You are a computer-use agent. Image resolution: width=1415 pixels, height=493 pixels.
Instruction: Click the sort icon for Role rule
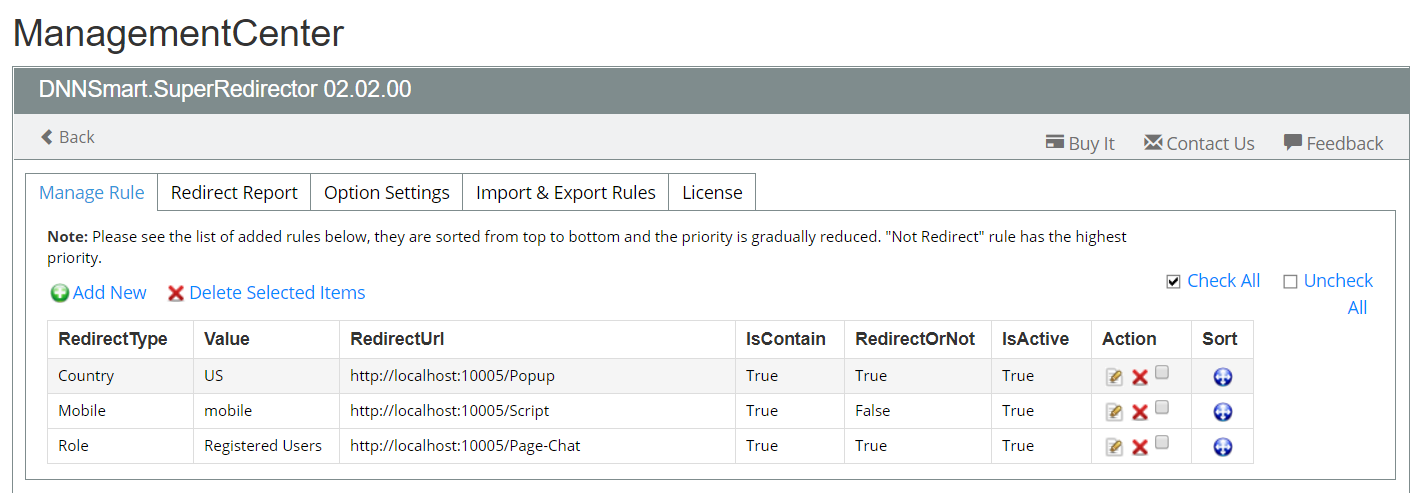point(1222,447)
